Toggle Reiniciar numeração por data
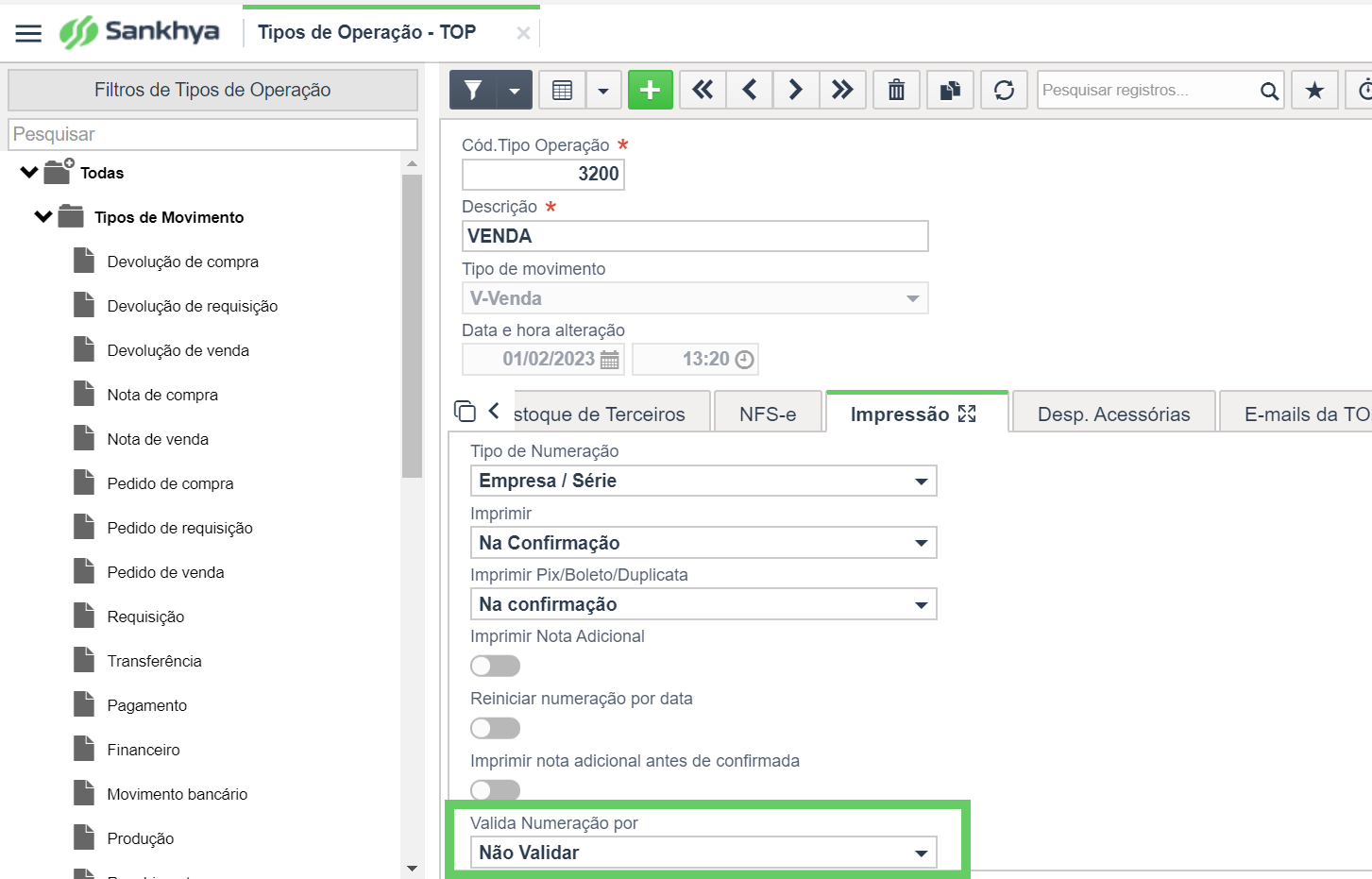 pos(496,728)
